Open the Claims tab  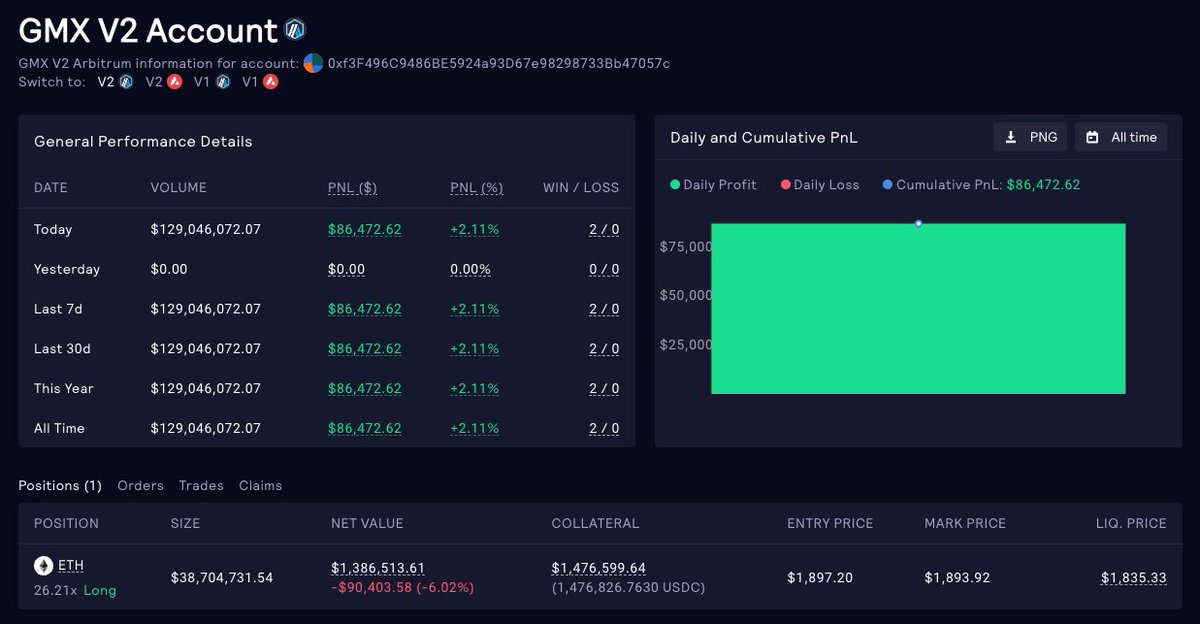coord(260,485)
